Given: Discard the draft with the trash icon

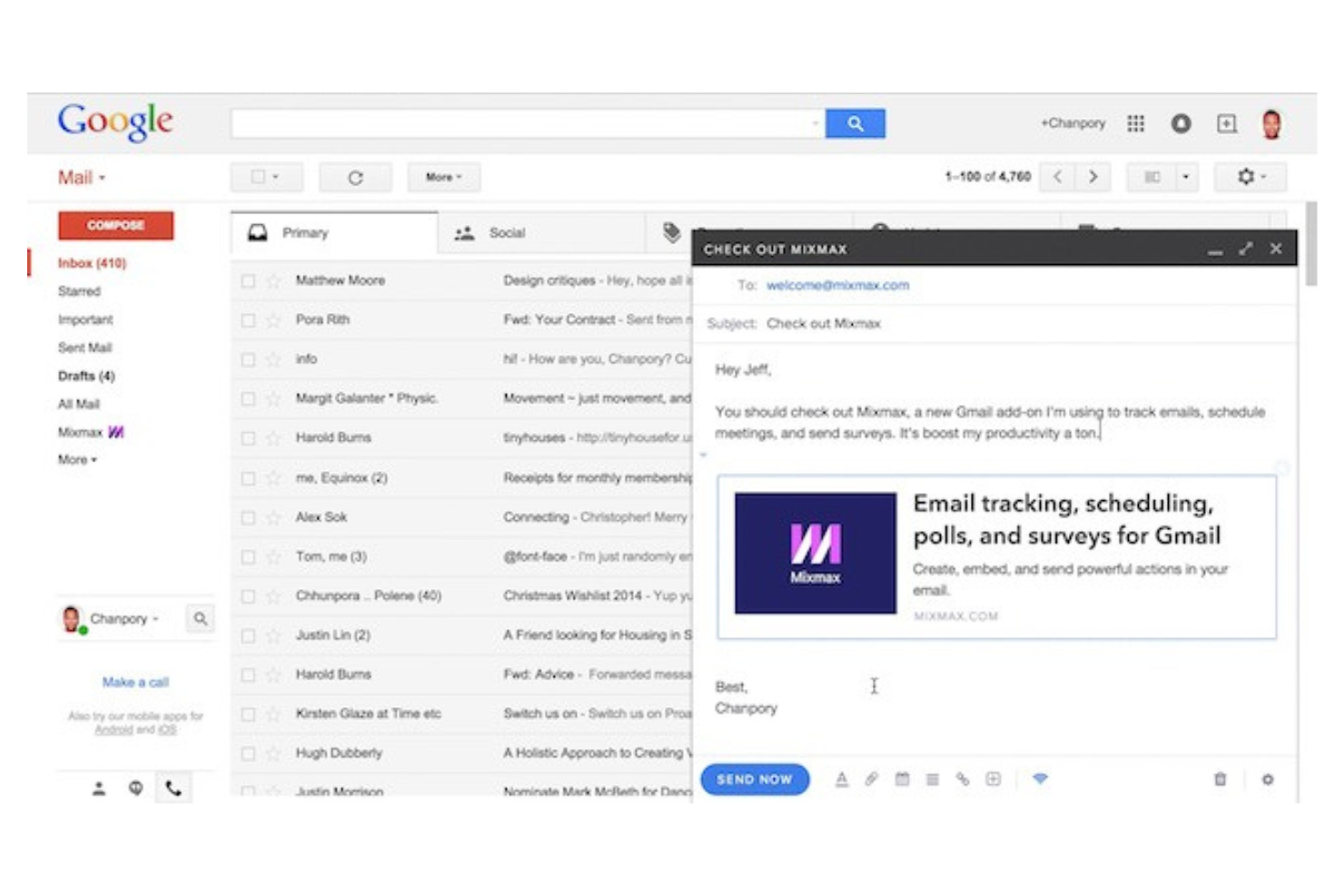Looking at the screenshot, I should pyautogui.click(x=1220, y=779).
